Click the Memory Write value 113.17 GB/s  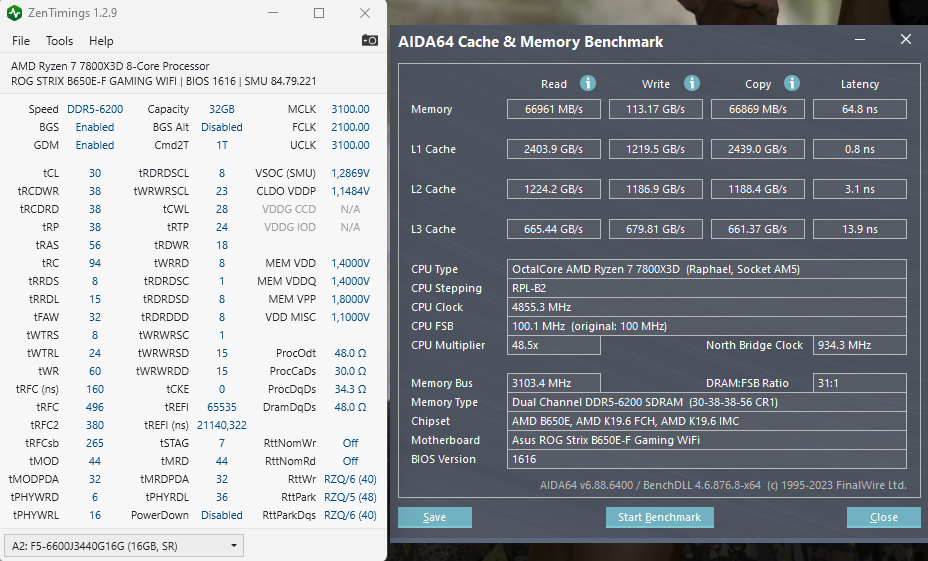pos(656,109)
